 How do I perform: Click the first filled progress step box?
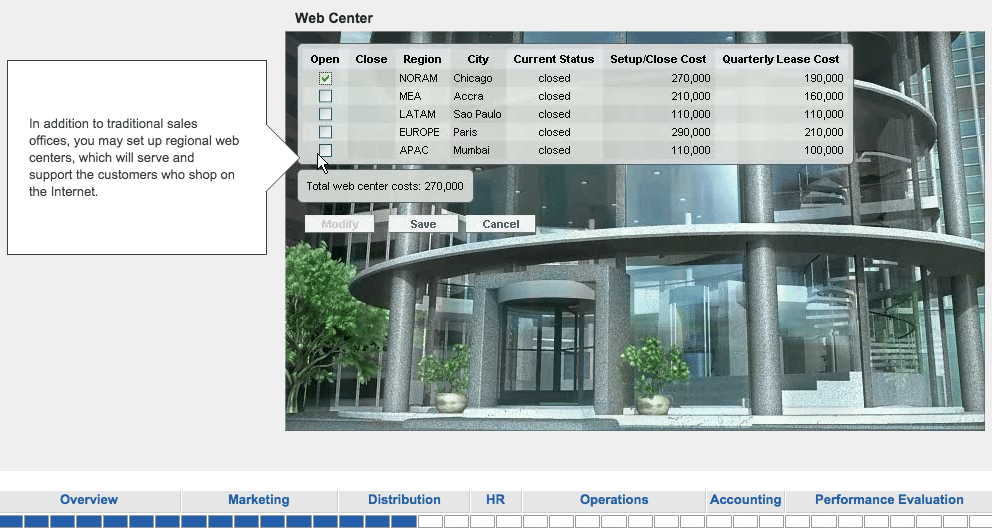pos(10,521)
